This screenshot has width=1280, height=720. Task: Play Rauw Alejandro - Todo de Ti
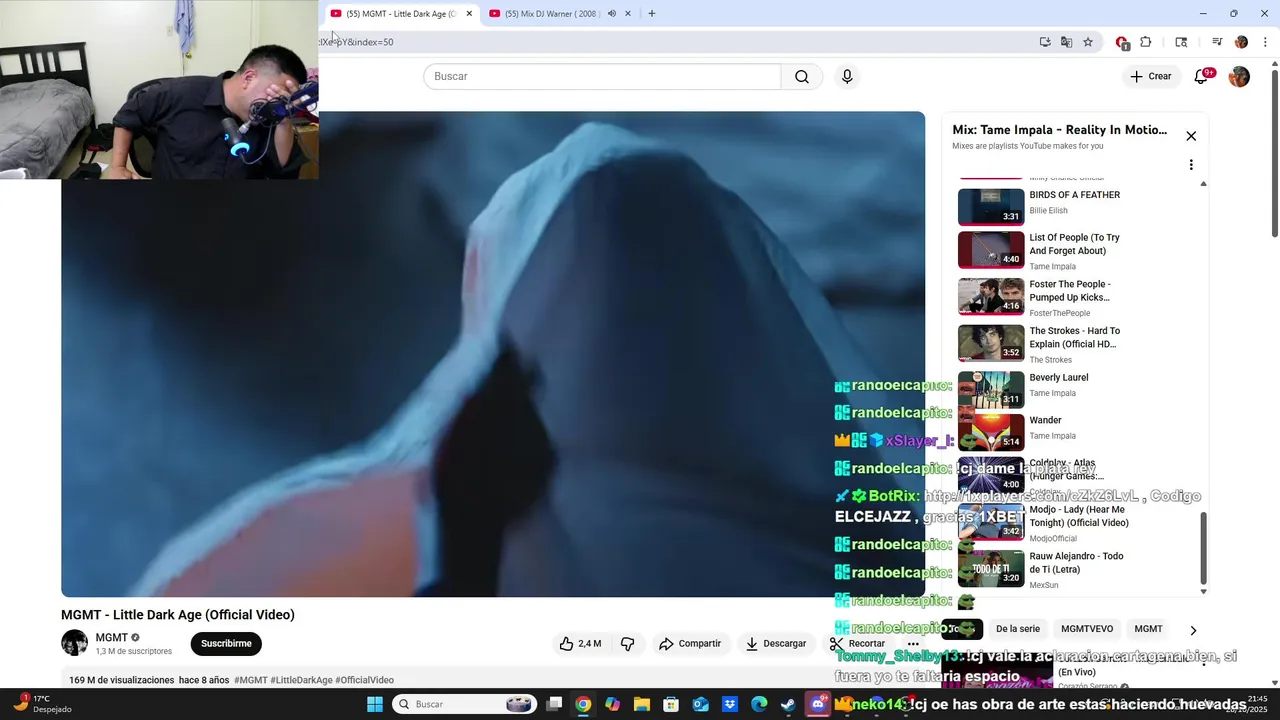pos(1075,568)
